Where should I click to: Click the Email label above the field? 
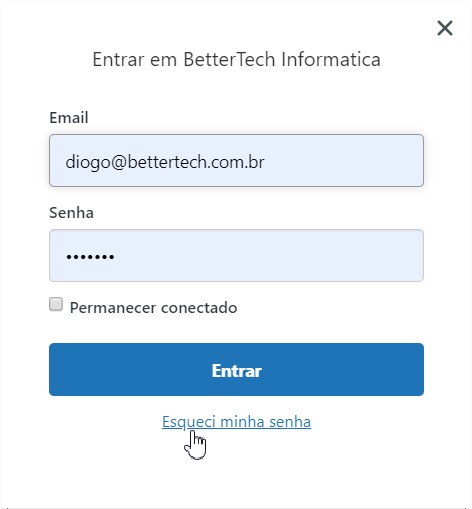click(69, 118)
